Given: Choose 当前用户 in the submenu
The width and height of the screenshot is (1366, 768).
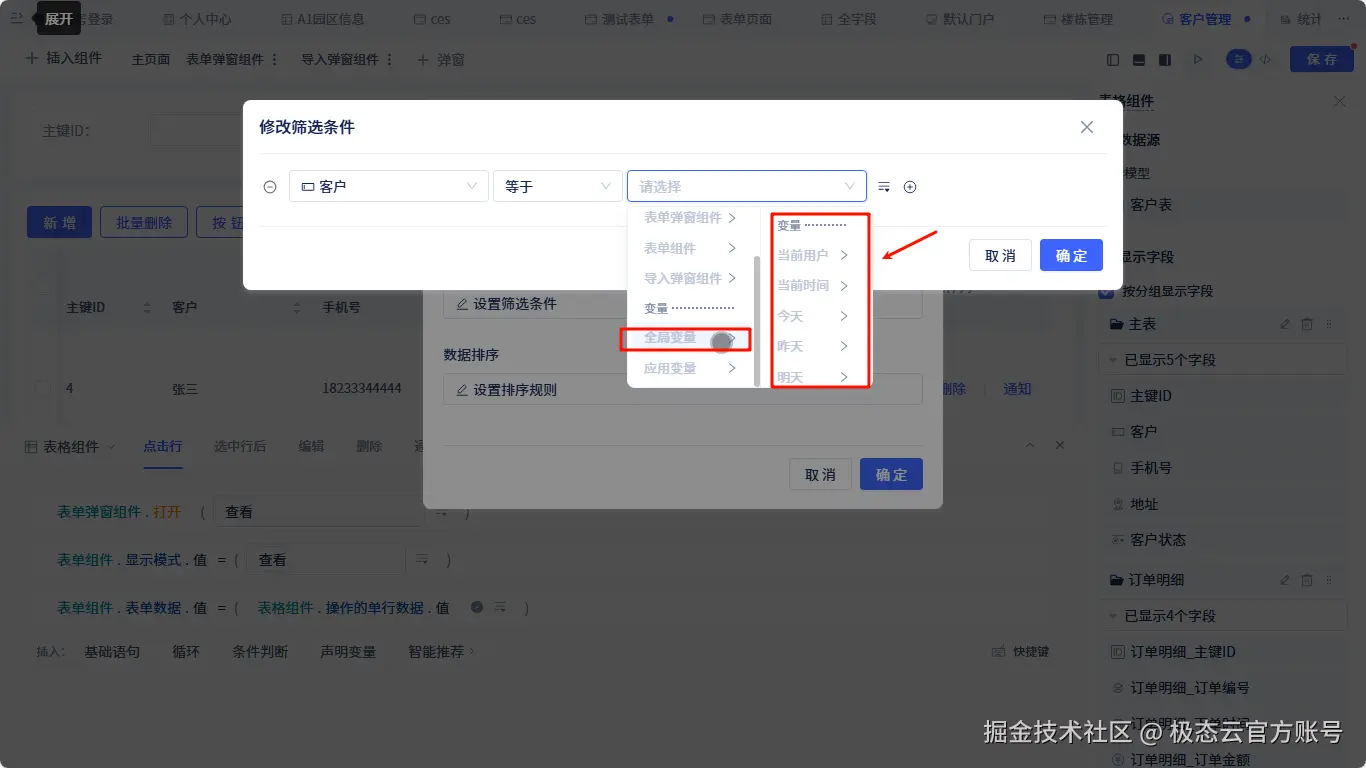Looking at the screenshot, I should (x=814, y=255).
